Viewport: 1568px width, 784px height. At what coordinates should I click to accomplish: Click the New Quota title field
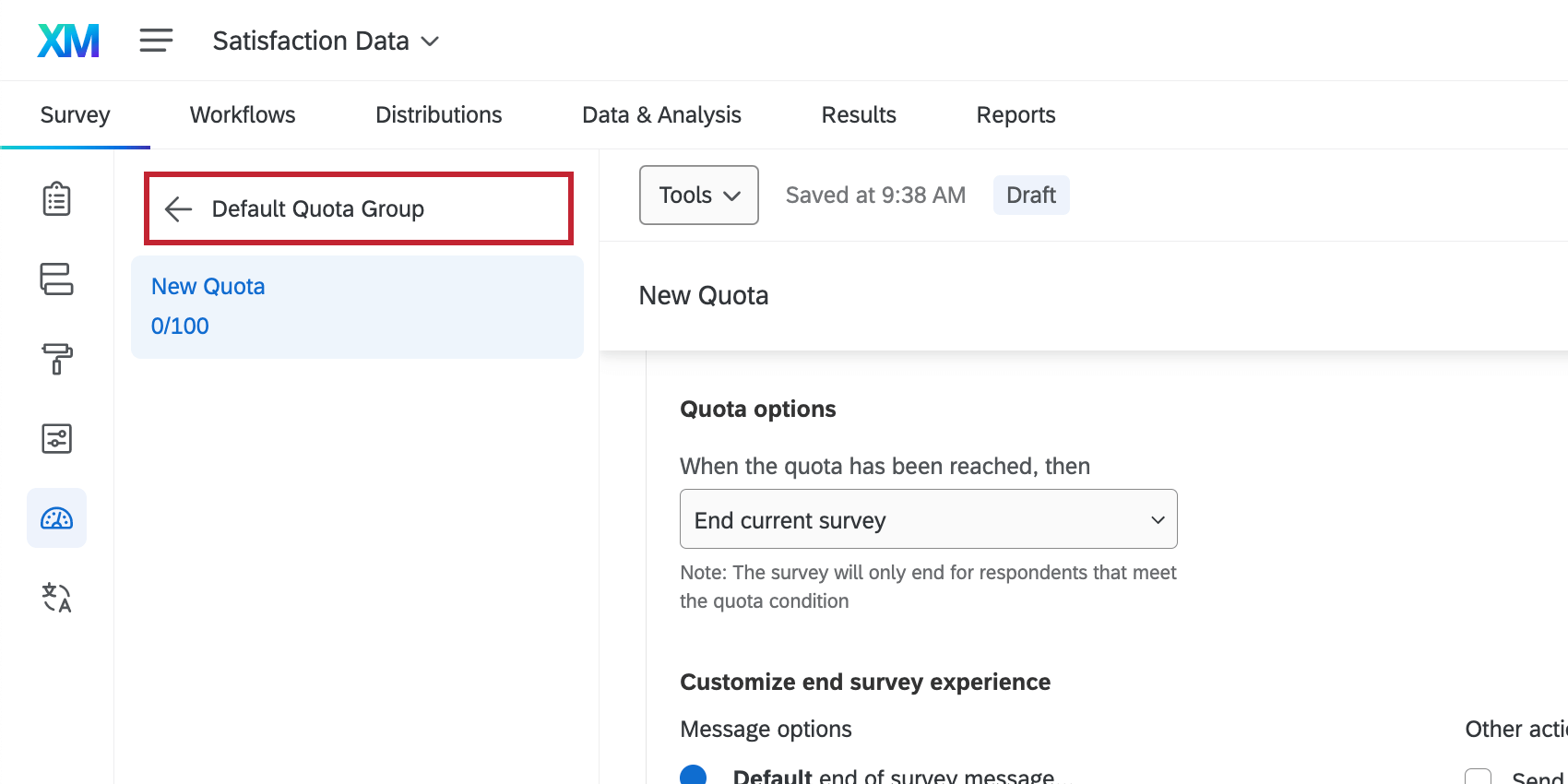[704, 295]
